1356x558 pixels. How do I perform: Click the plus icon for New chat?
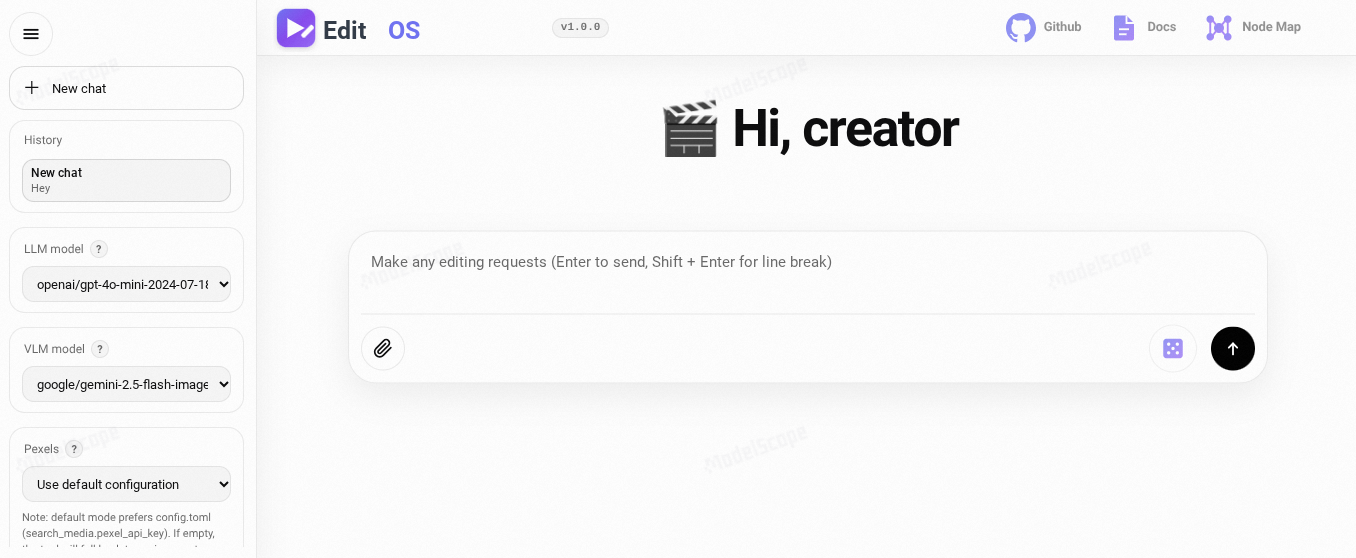(32, 88)
